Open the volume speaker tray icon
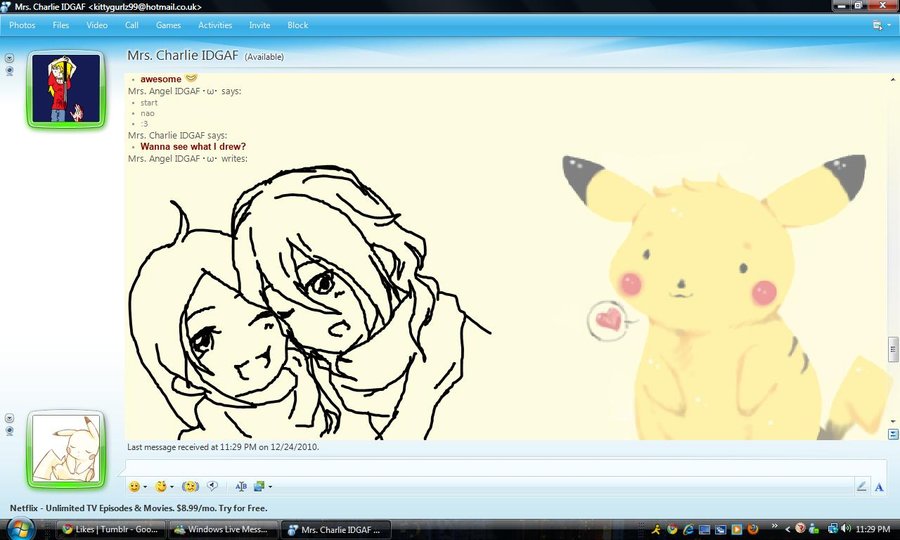The image size is (900, 540). (846, 529)
